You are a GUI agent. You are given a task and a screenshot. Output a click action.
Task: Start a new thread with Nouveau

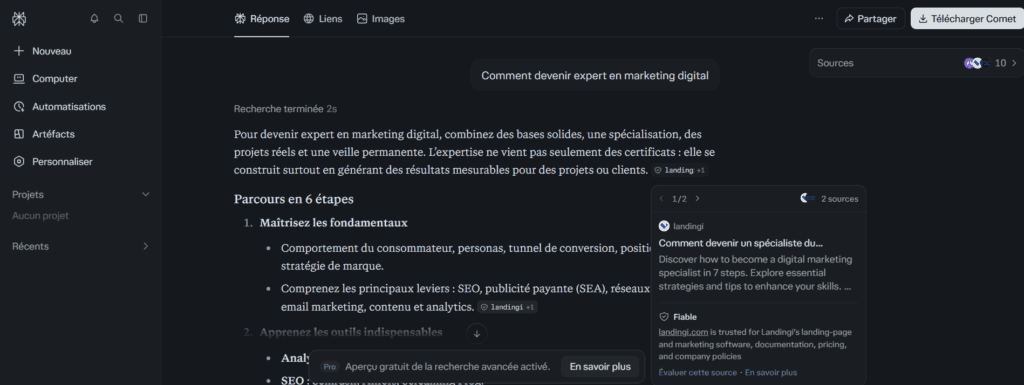tap(42, 51)
